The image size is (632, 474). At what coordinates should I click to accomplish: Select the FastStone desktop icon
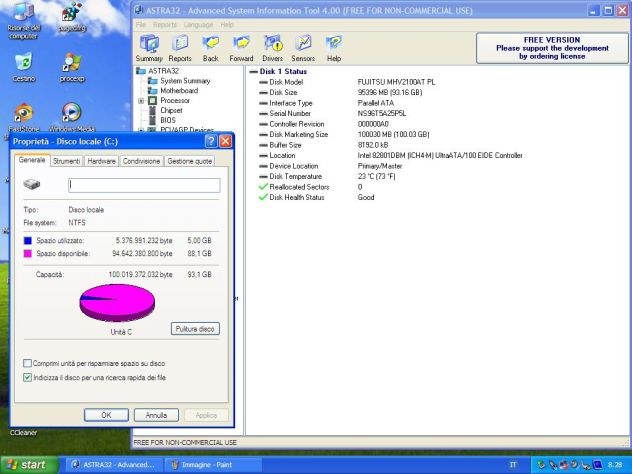tap(24, 117)
